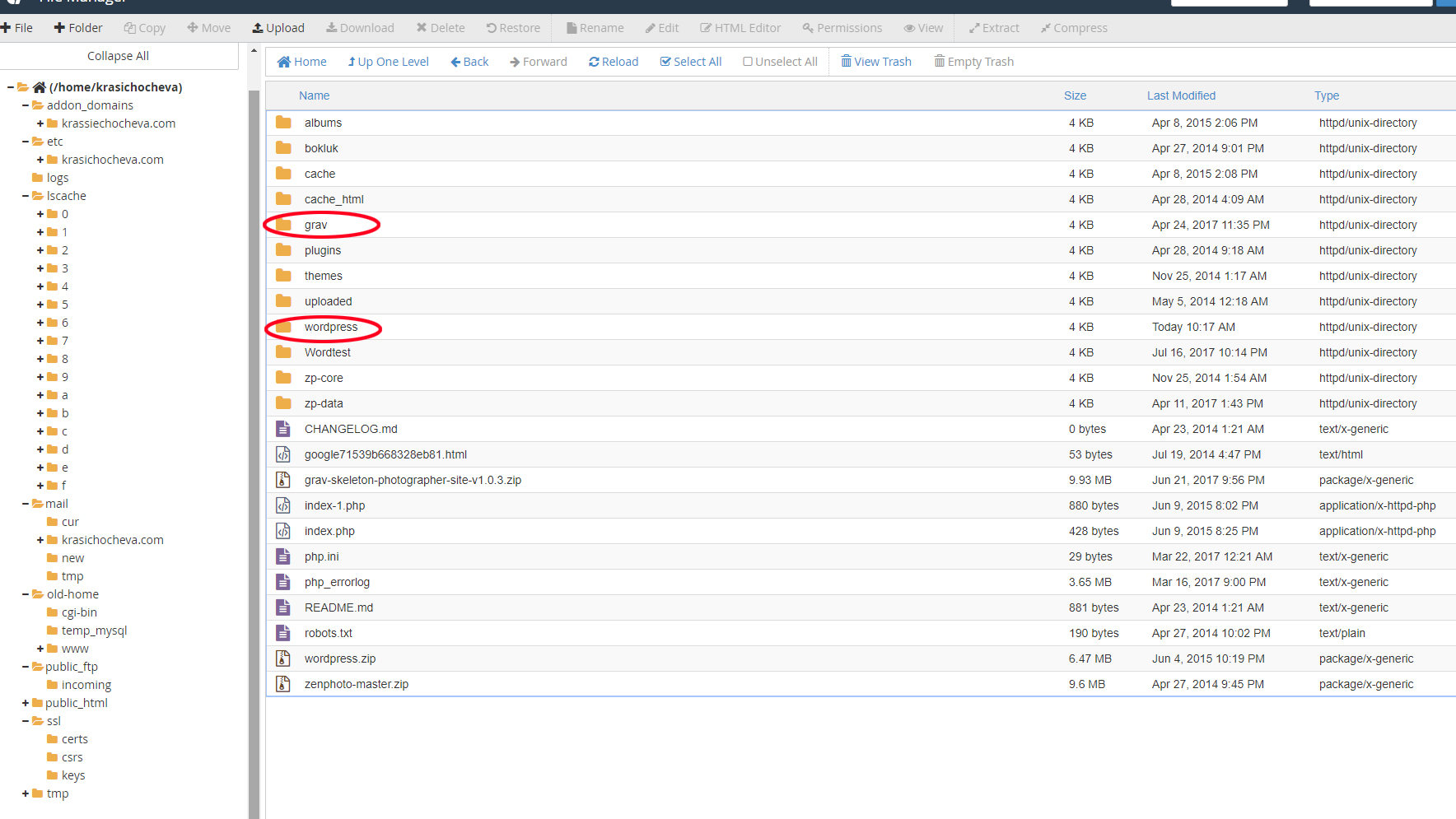
Task: Click robots.txt file icon
Action: click(283, 633)
